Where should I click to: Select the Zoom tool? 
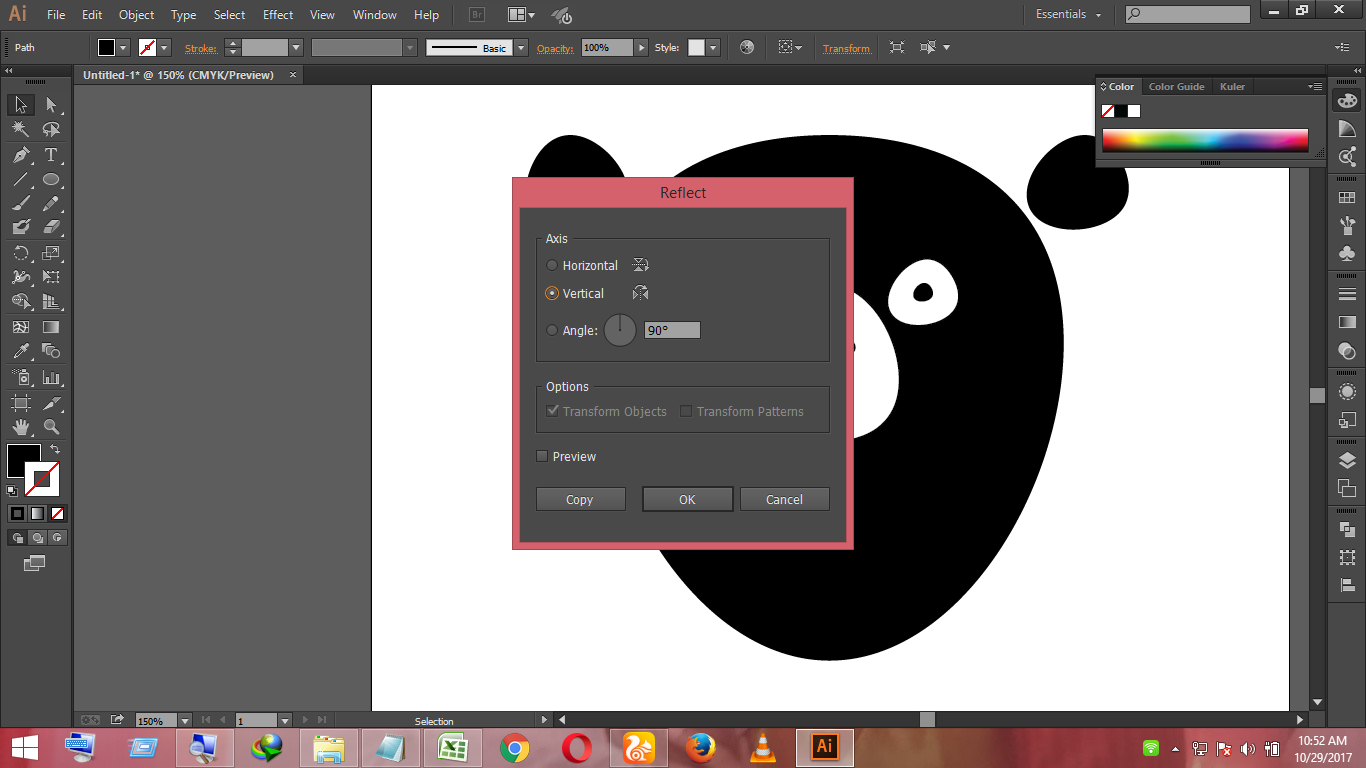(x=51, y=427)
